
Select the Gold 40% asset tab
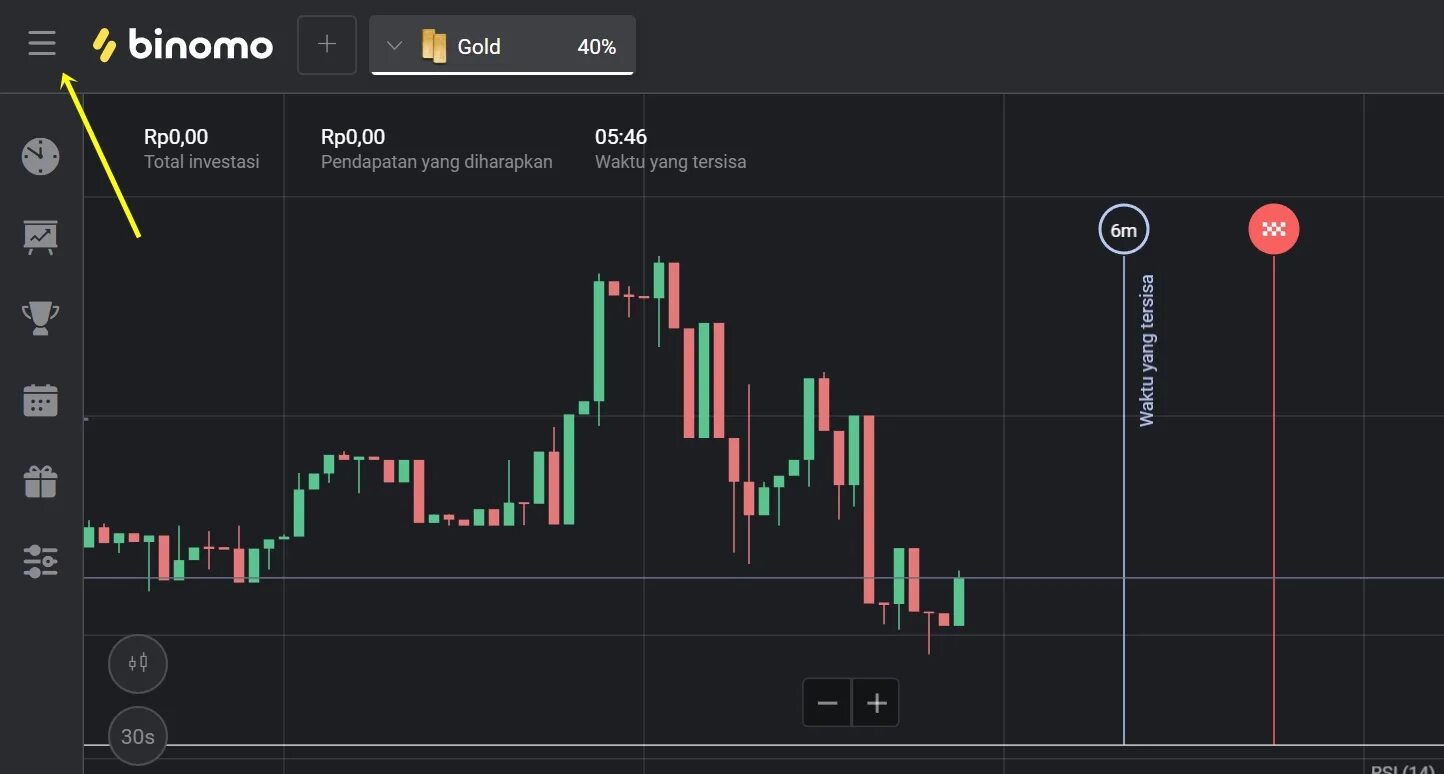click(520, 46)
